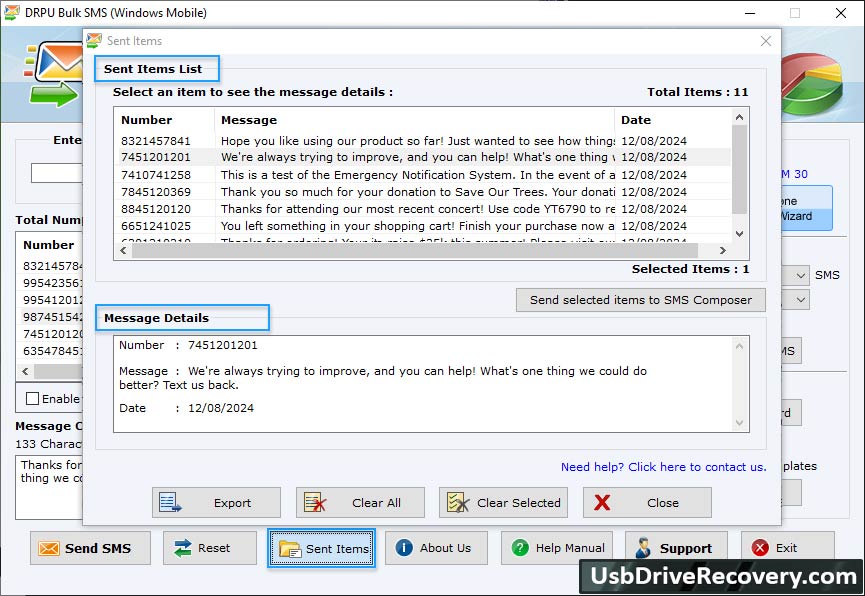Image resolution: width=865 pixels, height=596 pixels.
Task: Click the Exit button text
Action: 786,548
